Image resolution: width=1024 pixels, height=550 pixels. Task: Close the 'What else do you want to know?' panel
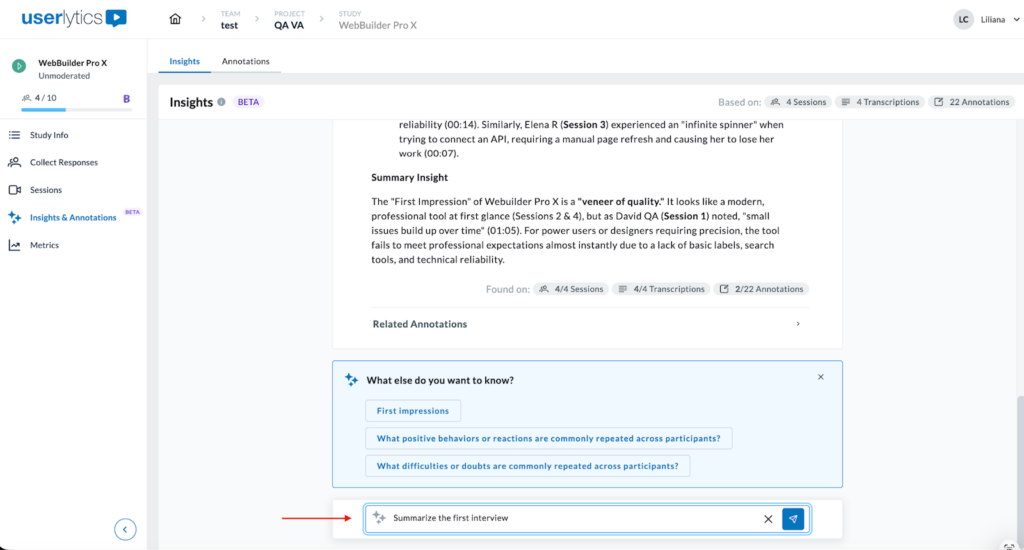tap(821, 377)
